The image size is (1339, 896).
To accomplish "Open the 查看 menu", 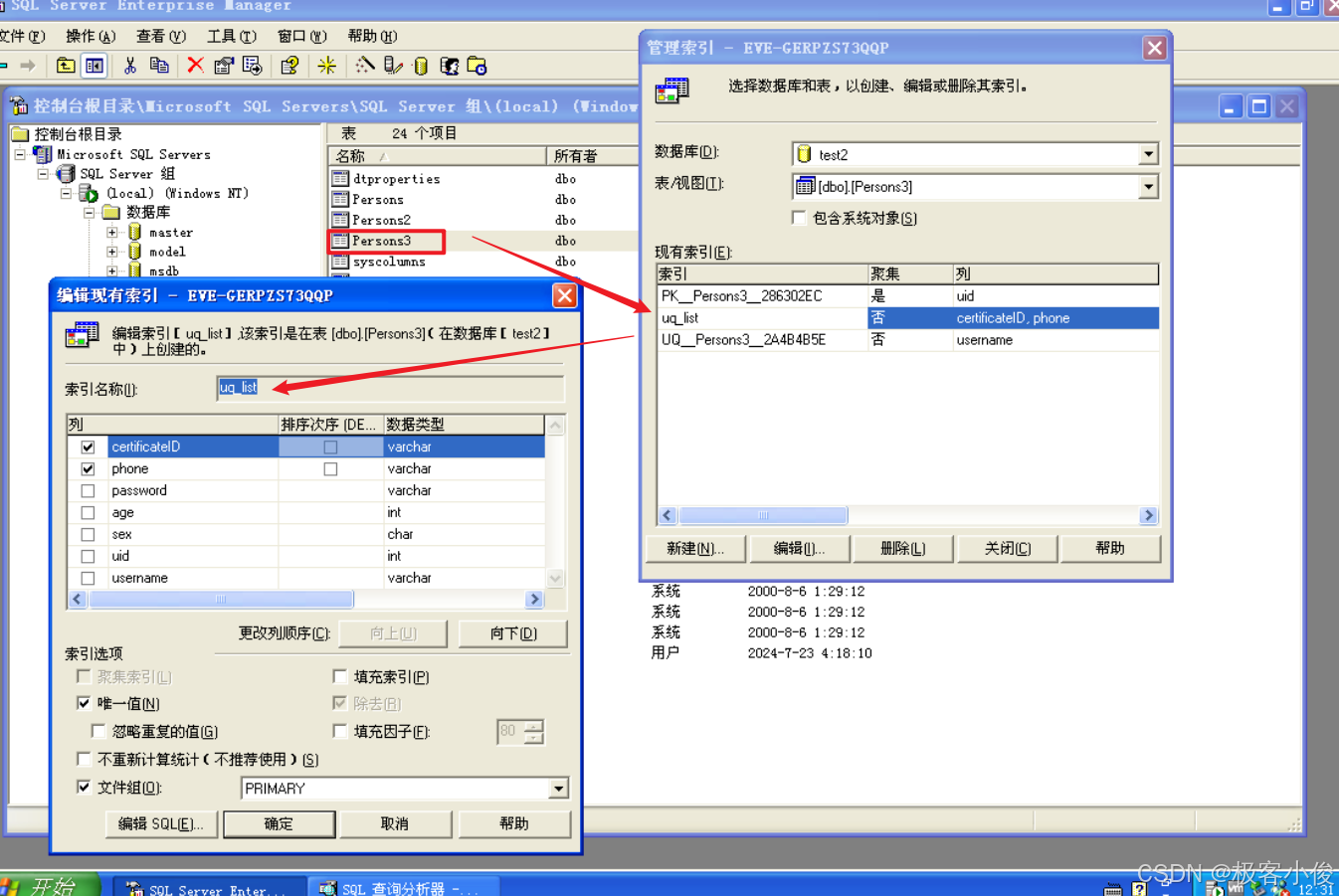I will [161, 37].
